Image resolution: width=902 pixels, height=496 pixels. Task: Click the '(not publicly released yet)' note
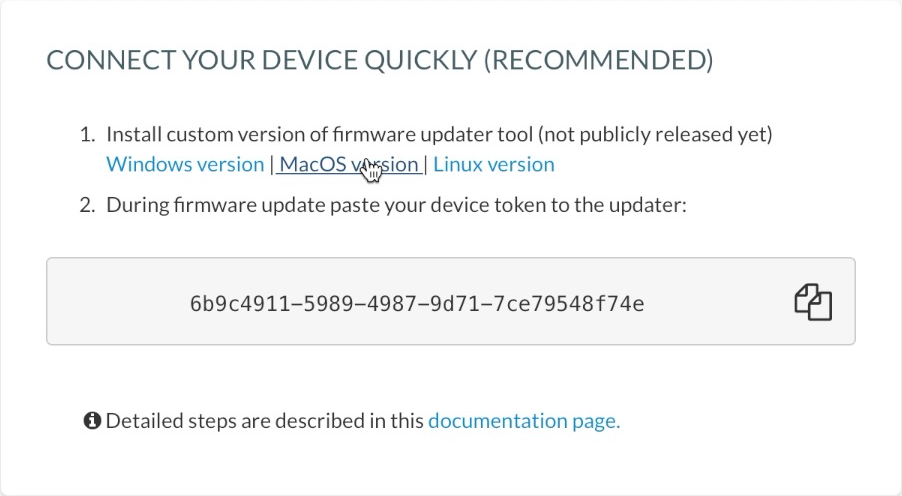[655, 134]
